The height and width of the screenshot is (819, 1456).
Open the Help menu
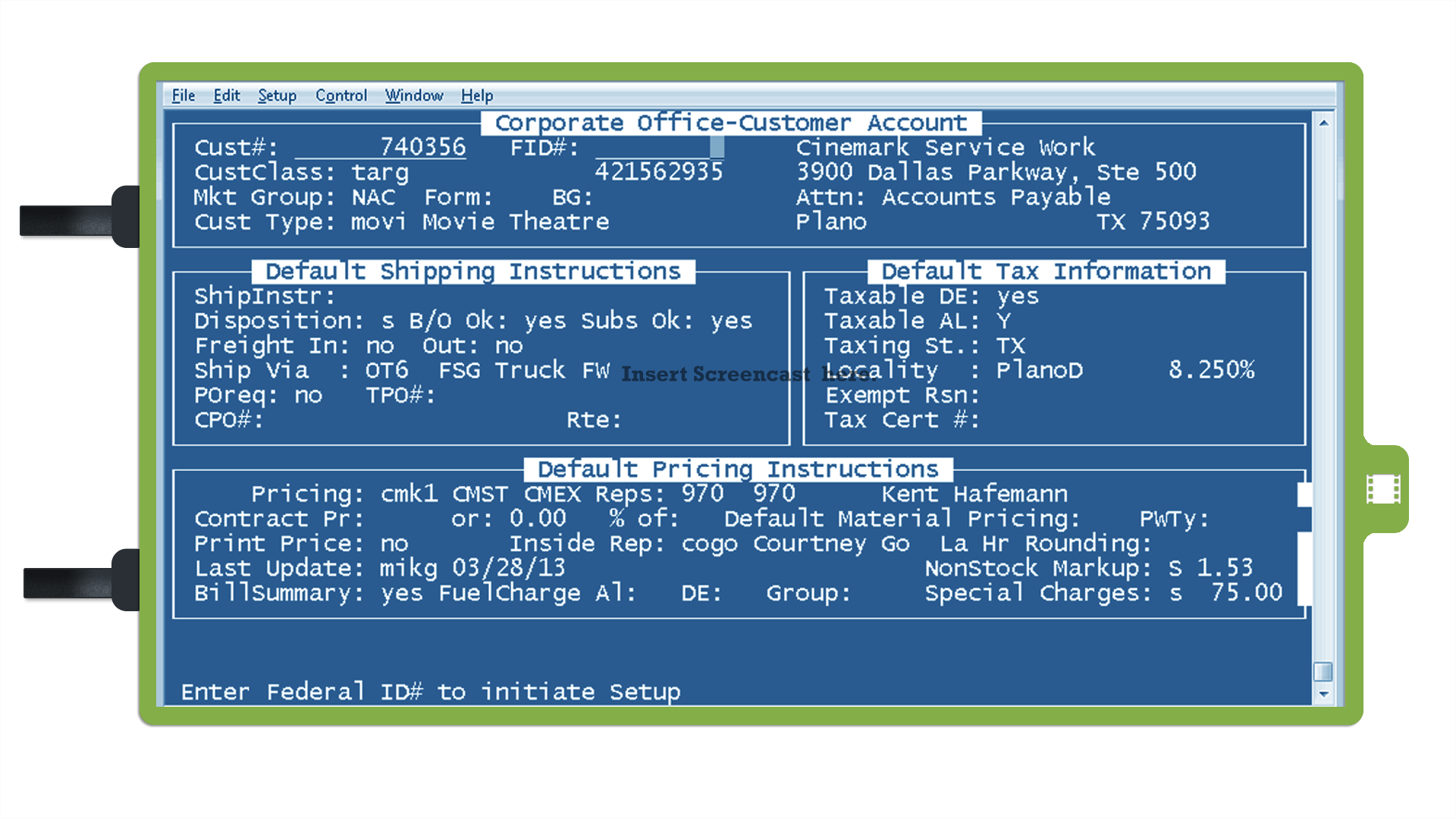click(477, 96)
